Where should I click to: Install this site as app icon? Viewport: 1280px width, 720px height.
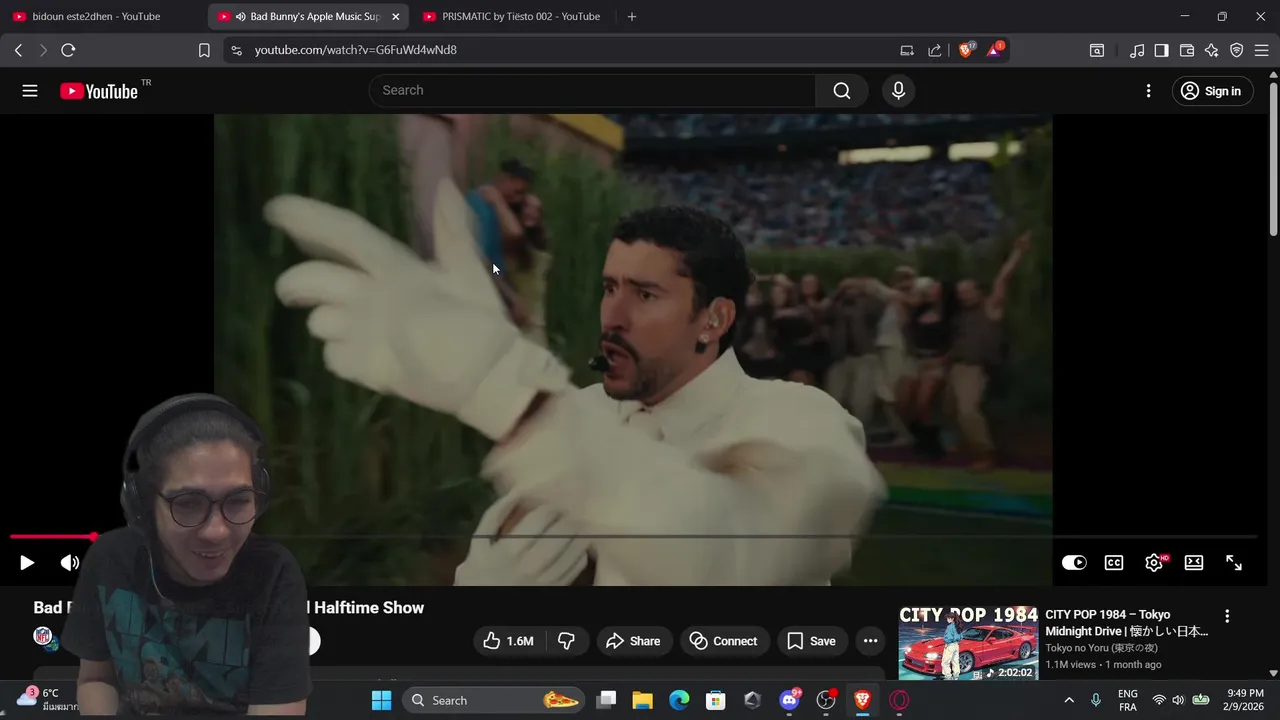[907, 50]
